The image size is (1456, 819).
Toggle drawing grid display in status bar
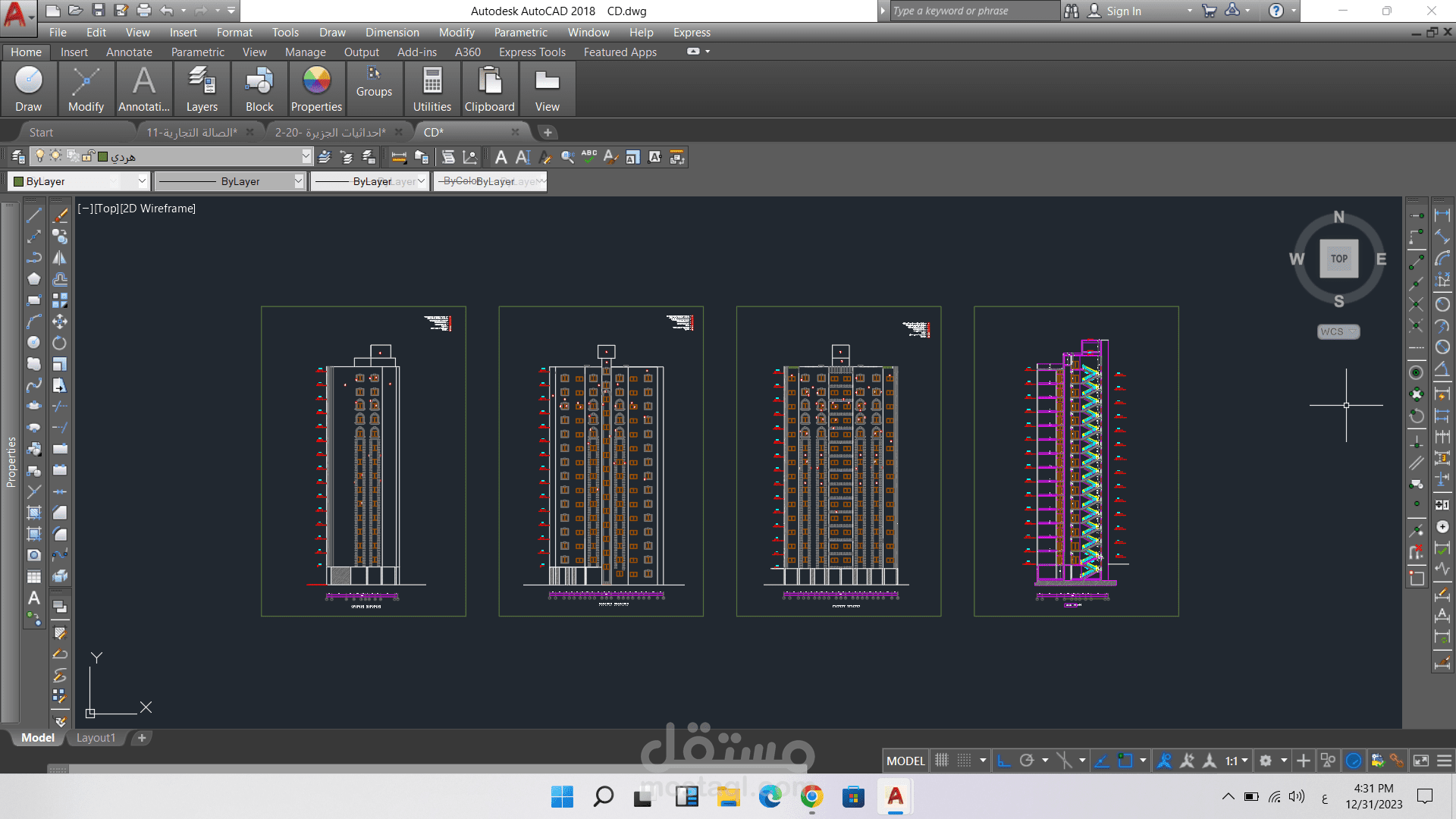click(942, 761)
